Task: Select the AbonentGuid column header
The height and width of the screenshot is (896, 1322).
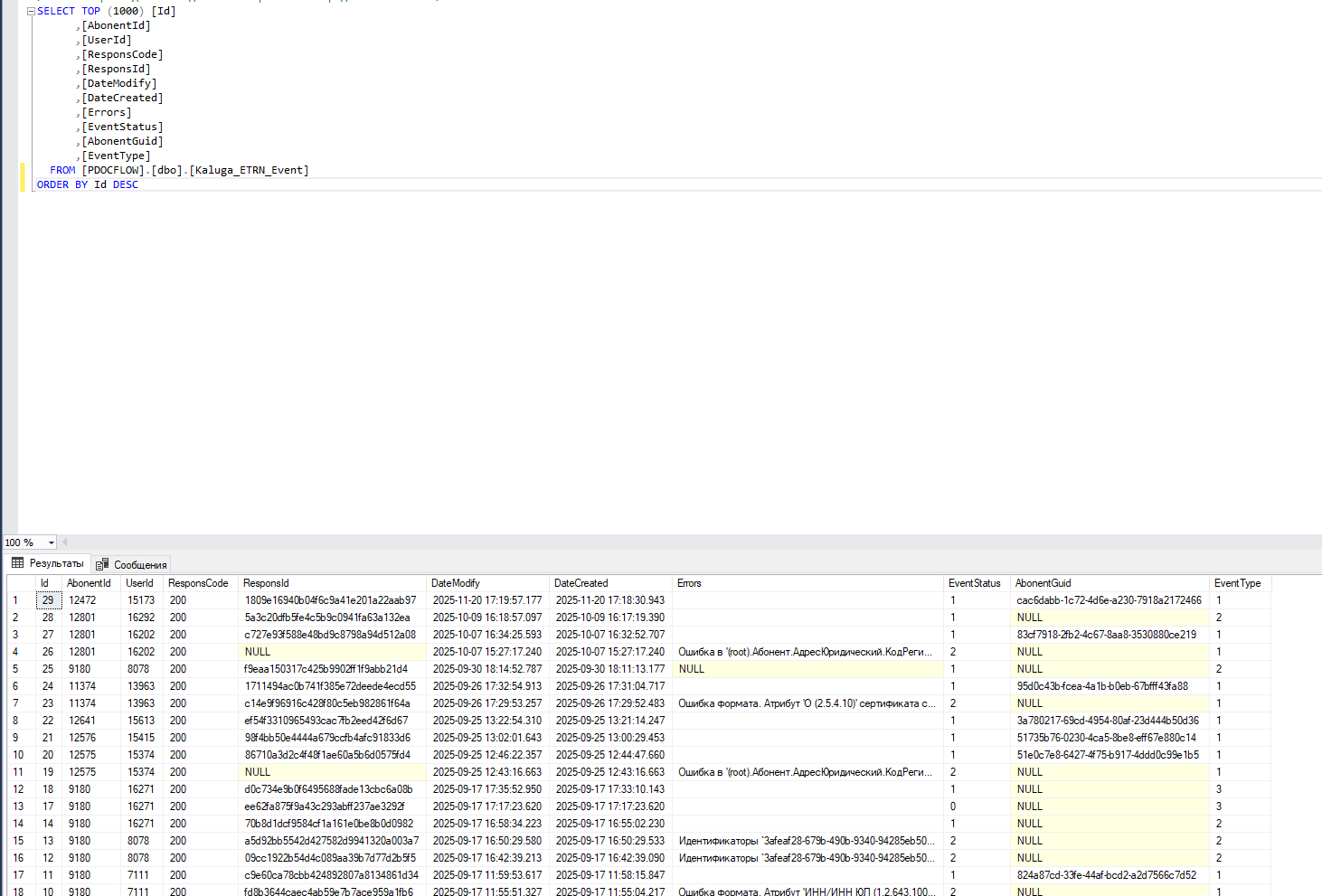Action: 1110,583
